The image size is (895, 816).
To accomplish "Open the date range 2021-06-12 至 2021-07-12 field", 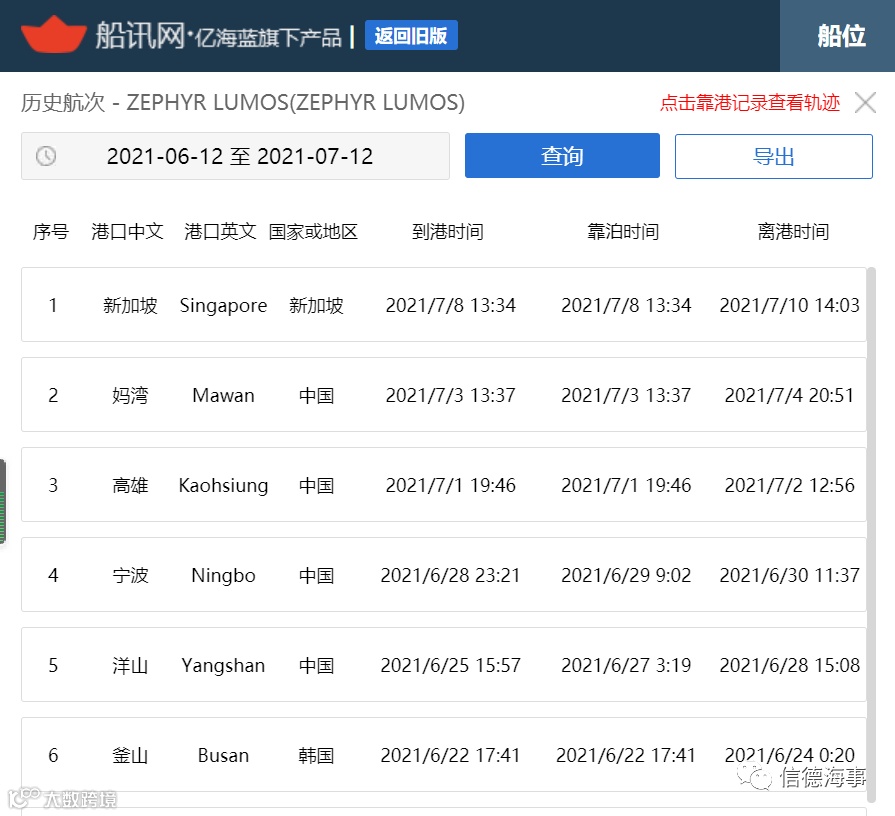I will point(235,156).
